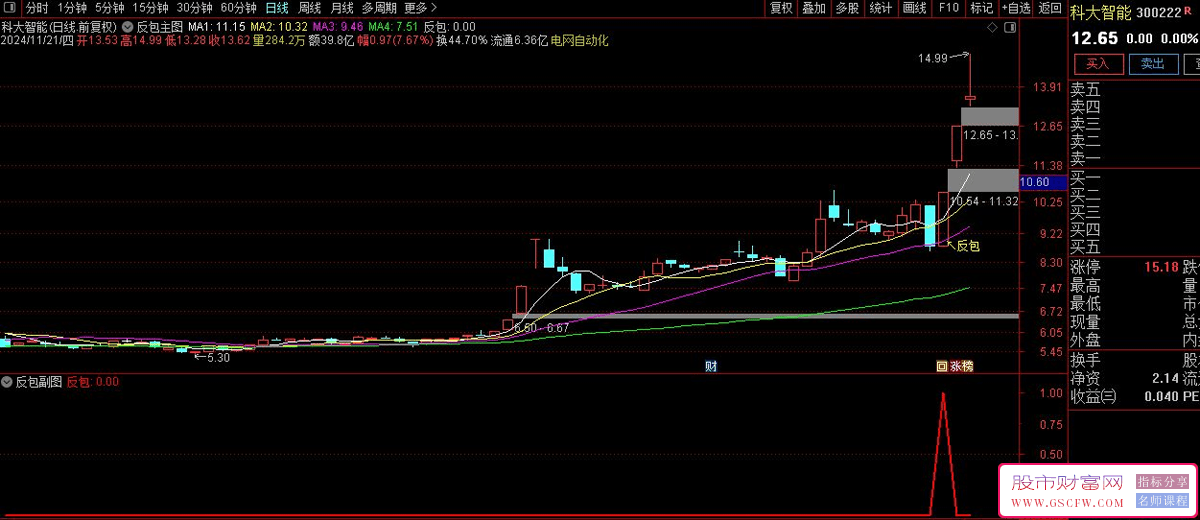This screenshot has height=520, width=1200.
Task: Click the 净资 2.14 value
Action: (1165, 379)
